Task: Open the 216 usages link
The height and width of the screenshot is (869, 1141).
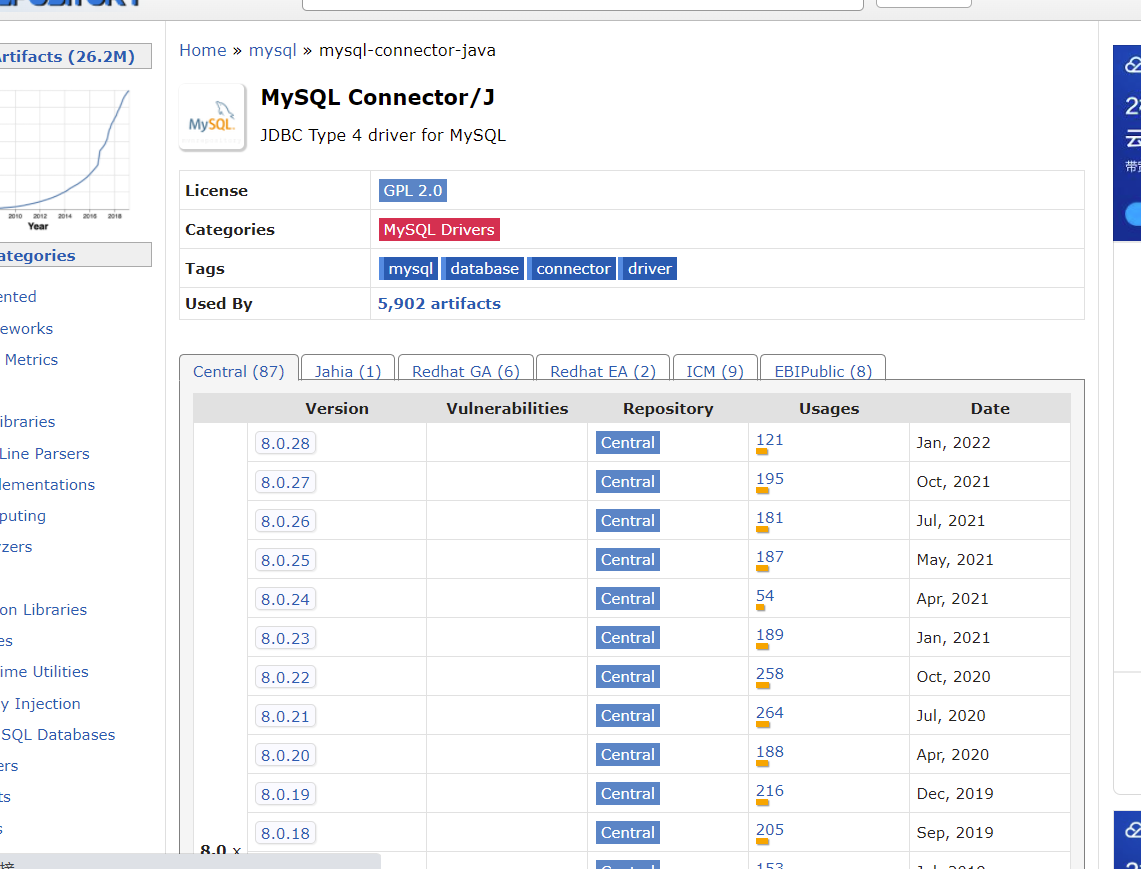Action: [770, 790]
